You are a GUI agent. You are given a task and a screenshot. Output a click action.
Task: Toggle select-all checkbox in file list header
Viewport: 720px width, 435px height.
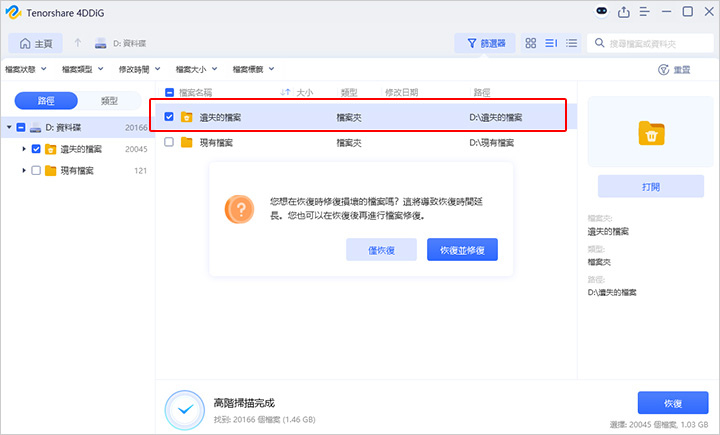point(169,92)
